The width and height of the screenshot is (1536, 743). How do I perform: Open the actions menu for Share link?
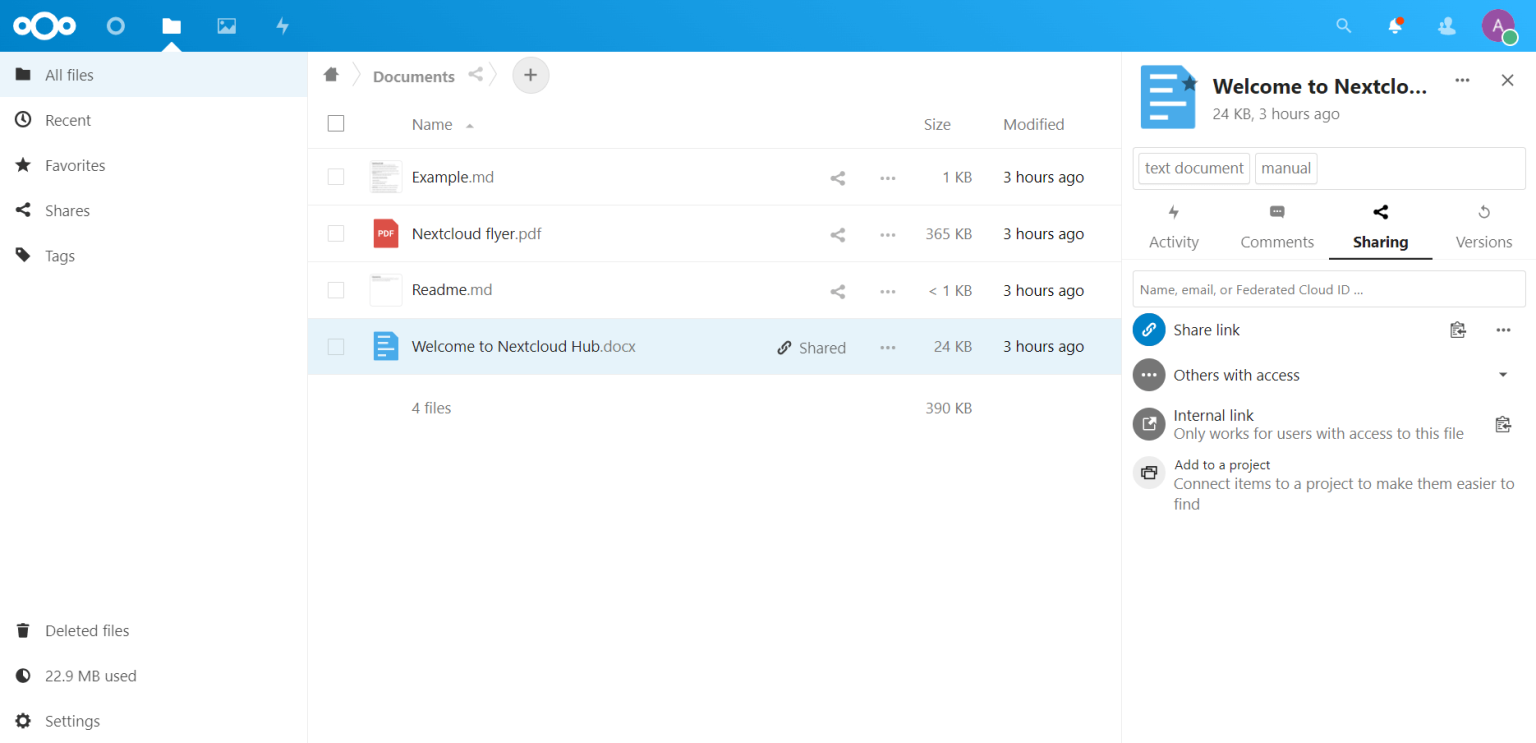pos(1503,329)
